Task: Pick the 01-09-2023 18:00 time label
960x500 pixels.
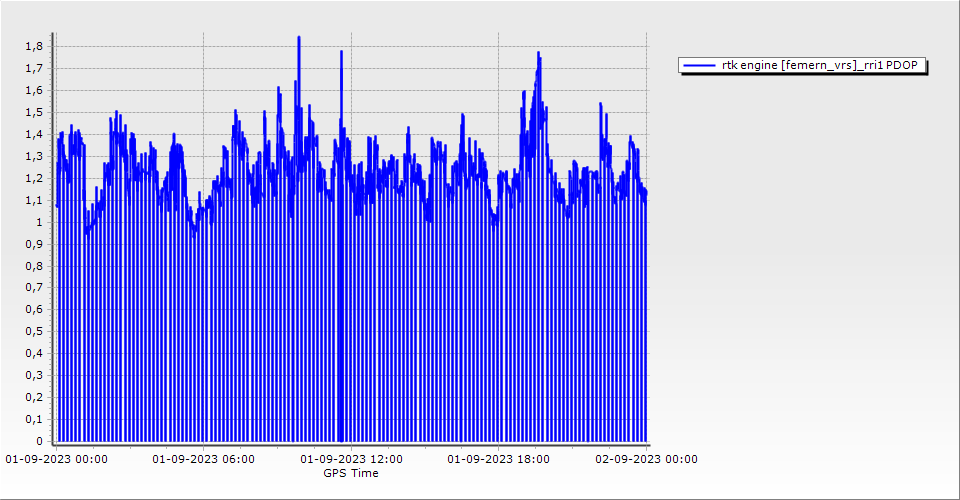Action: tap(499, 460)
